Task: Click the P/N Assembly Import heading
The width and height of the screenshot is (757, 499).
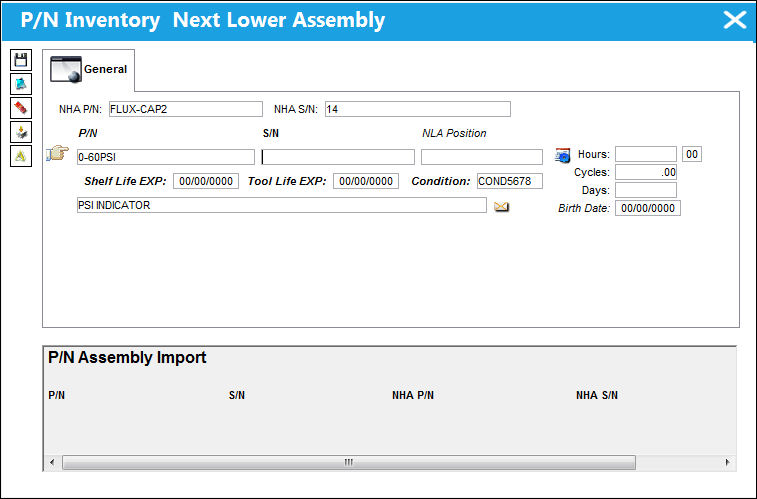Action: (x=127, y=358)
